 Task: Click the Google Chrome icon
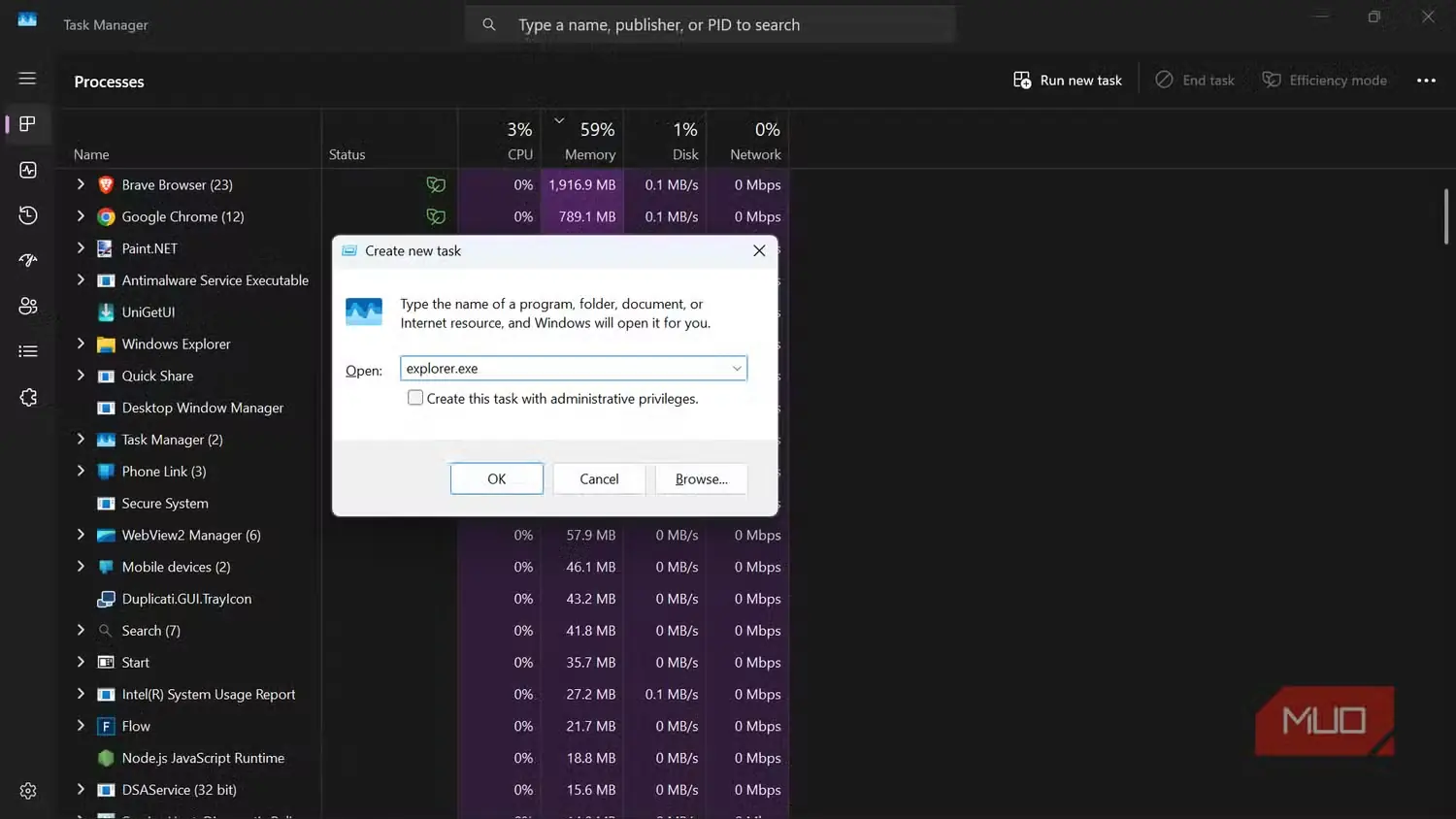click(106, 217)
